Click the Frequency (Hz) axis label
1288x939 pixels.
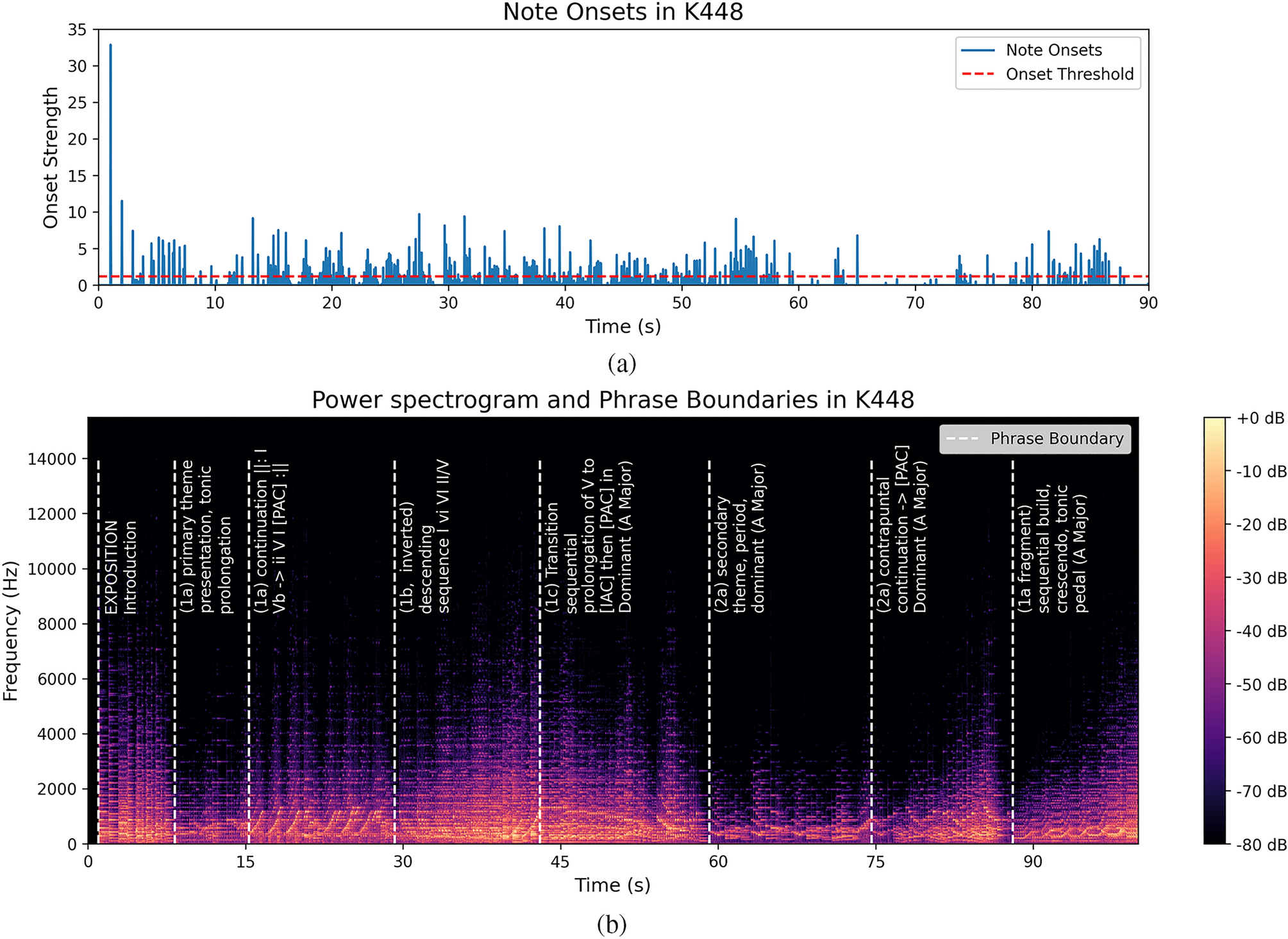tap(10, 631)
